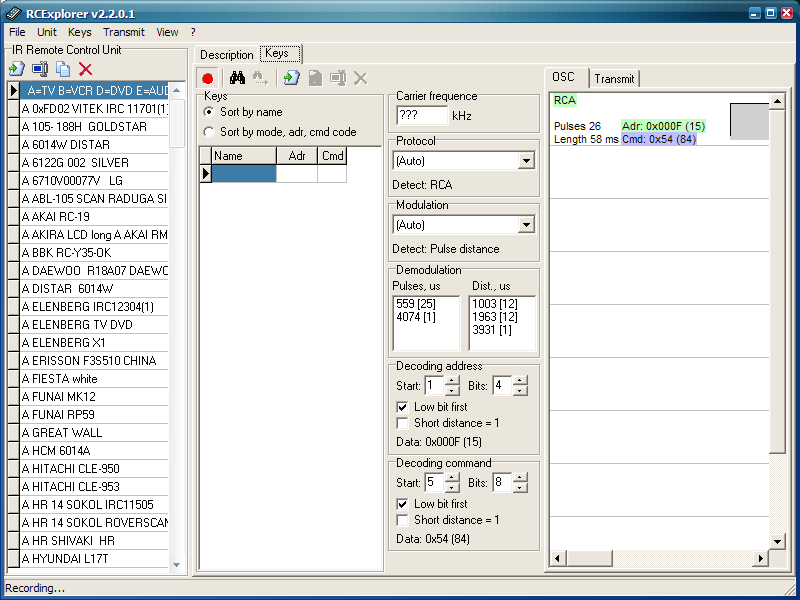Switch to the Transmit tab beside OSC
Screen dimensions: 800x600
pos(614,79)
